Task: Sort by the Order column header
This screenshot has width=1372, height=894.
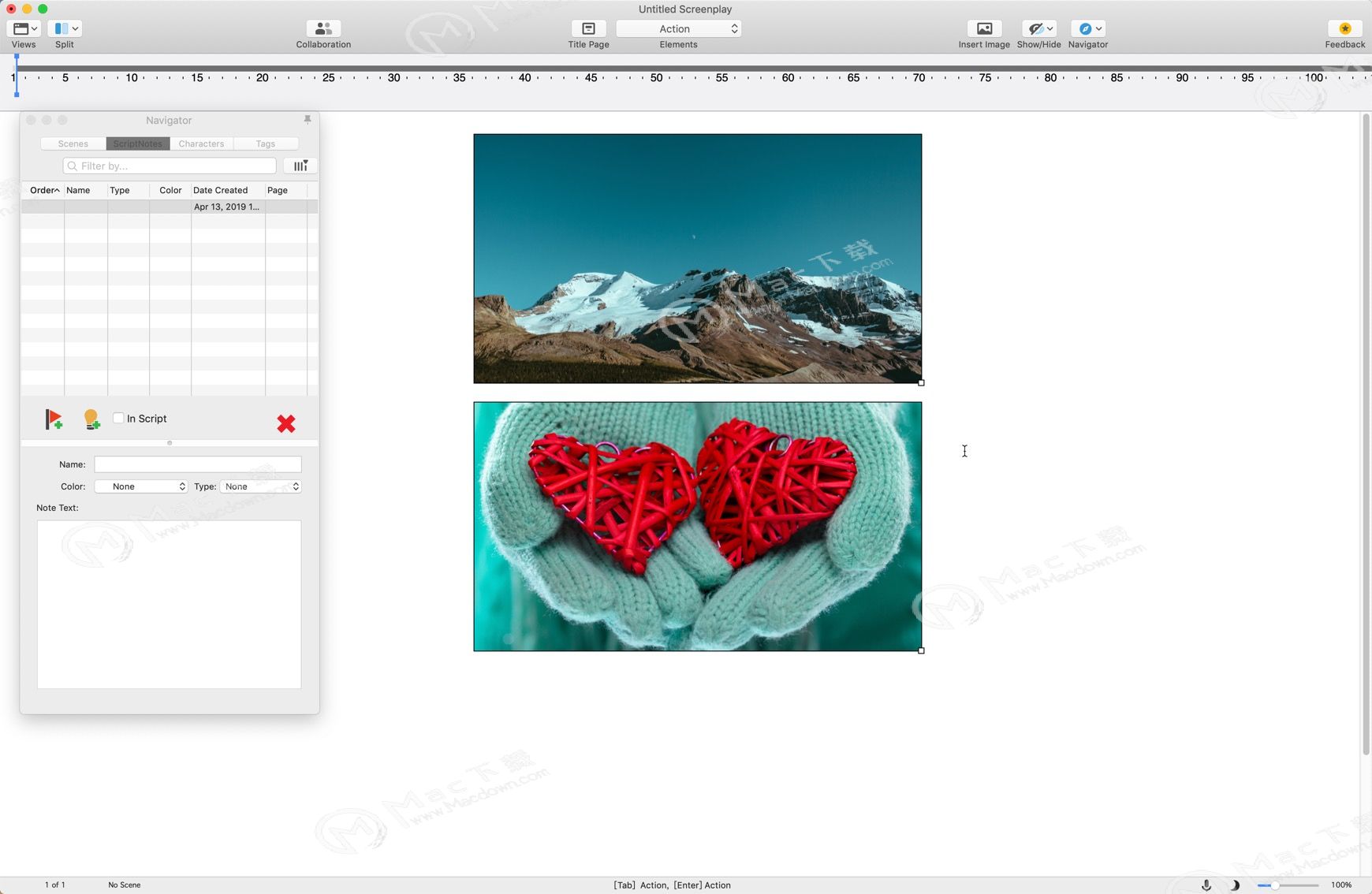Action: point(44,190)
